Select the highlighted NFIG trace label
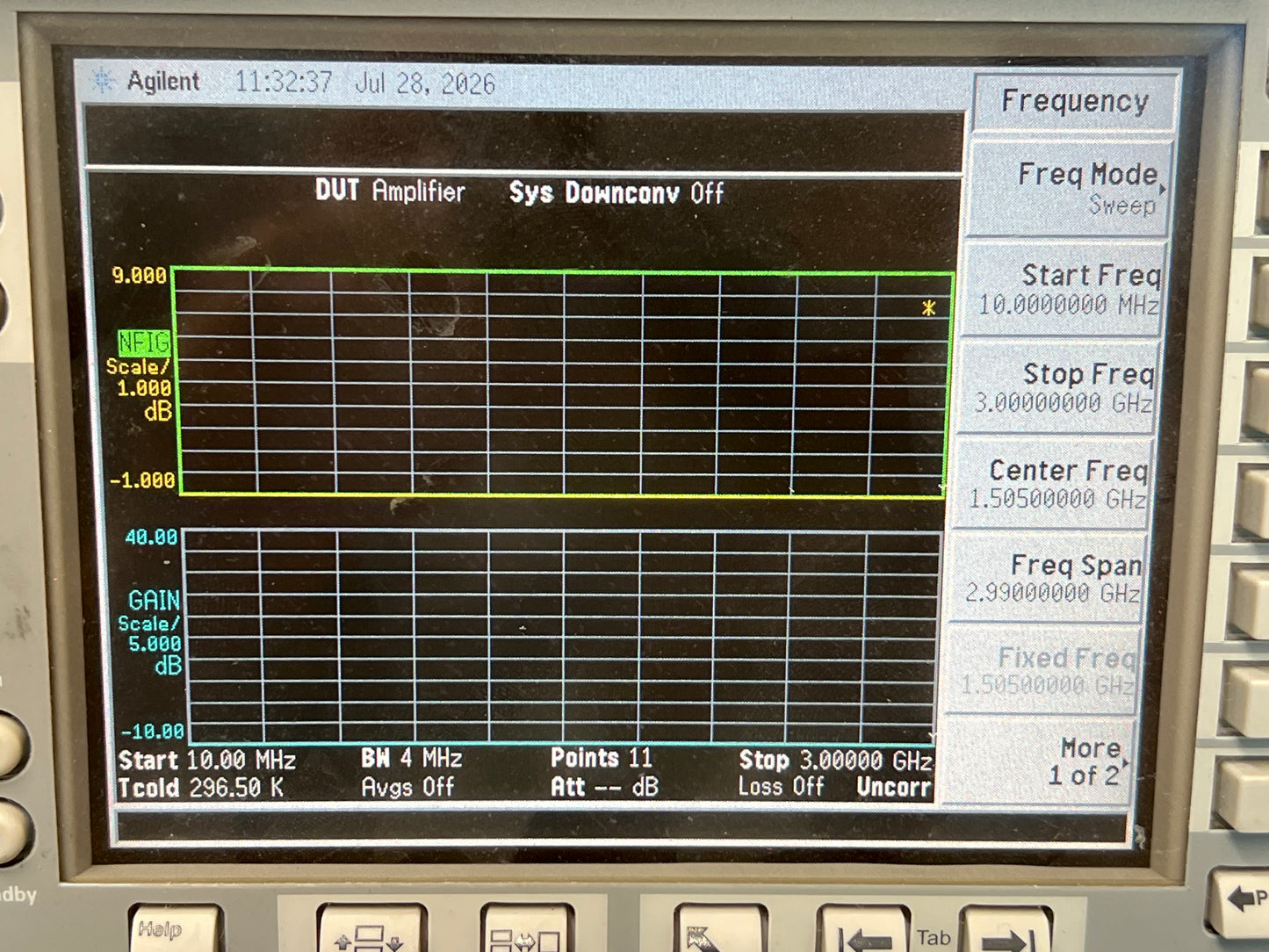Screen dimensions: 1269x952 [x=144, y=343]
